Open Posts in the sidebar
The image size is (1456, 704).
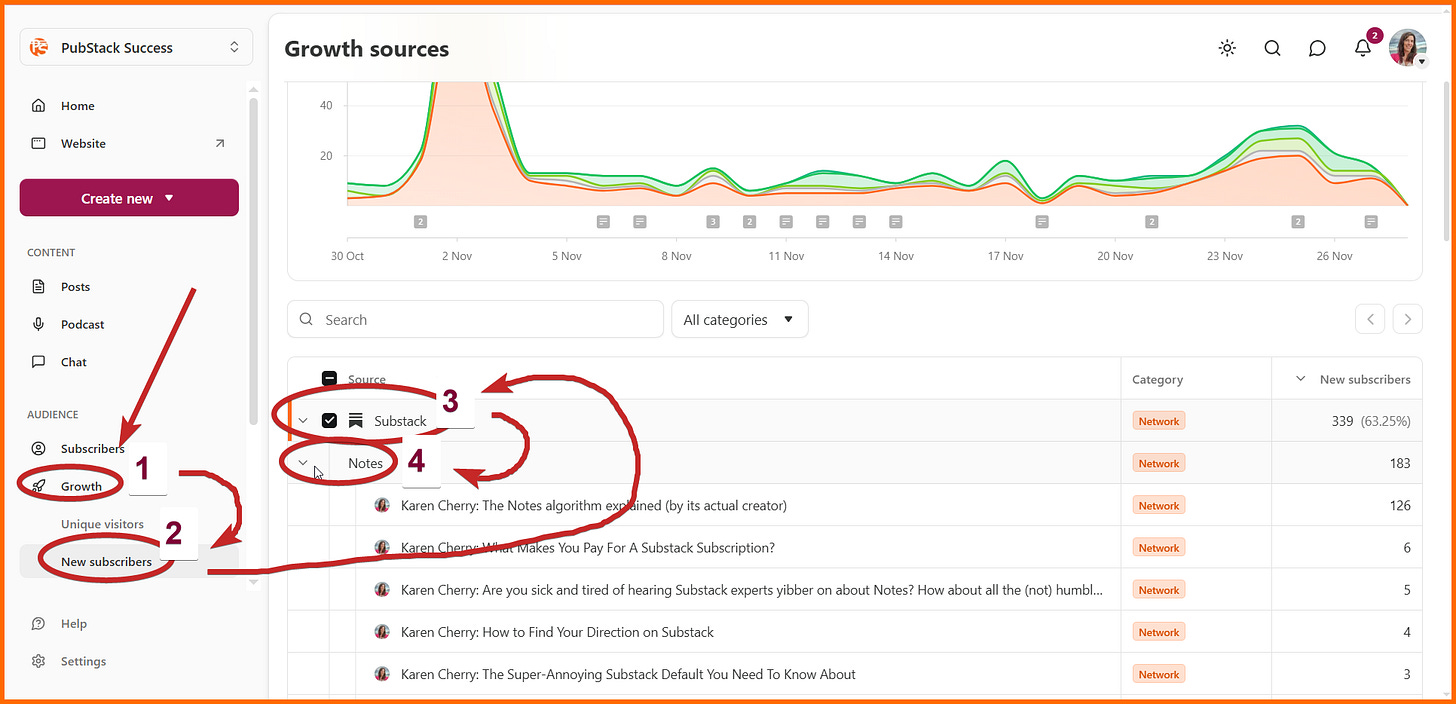click(x=75, y=287)
